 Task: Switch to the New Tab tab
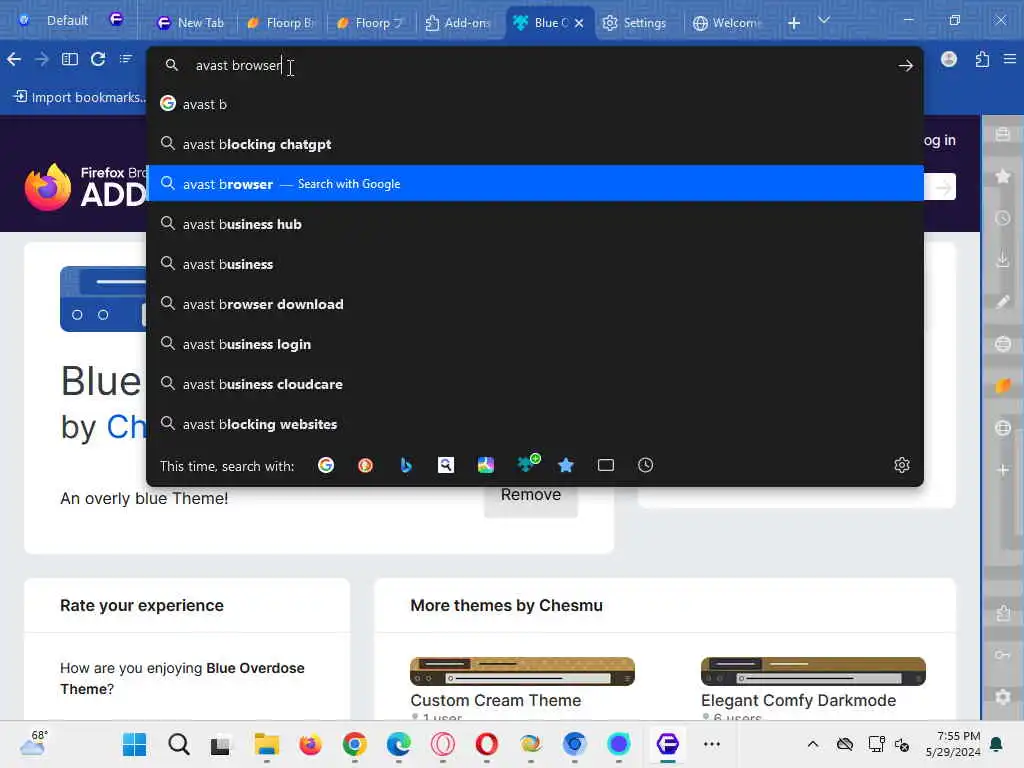point(191,23)
